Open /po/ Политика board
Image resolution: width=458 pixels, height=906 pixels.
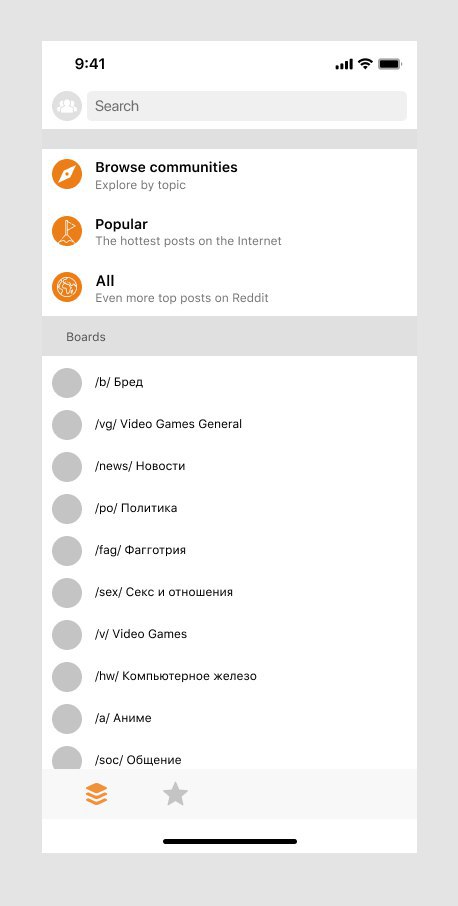(x=229, y=508)
